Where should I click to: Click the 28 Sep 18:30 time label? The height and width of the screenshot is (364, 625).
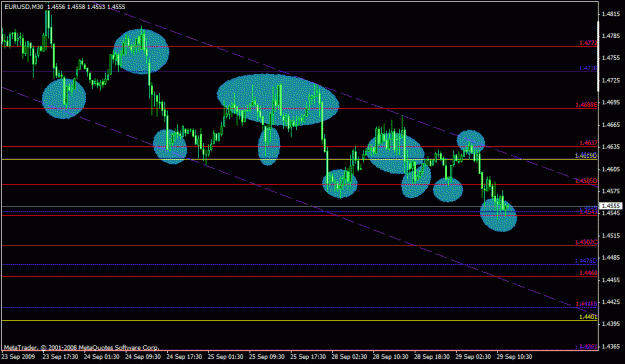point(432,356)
